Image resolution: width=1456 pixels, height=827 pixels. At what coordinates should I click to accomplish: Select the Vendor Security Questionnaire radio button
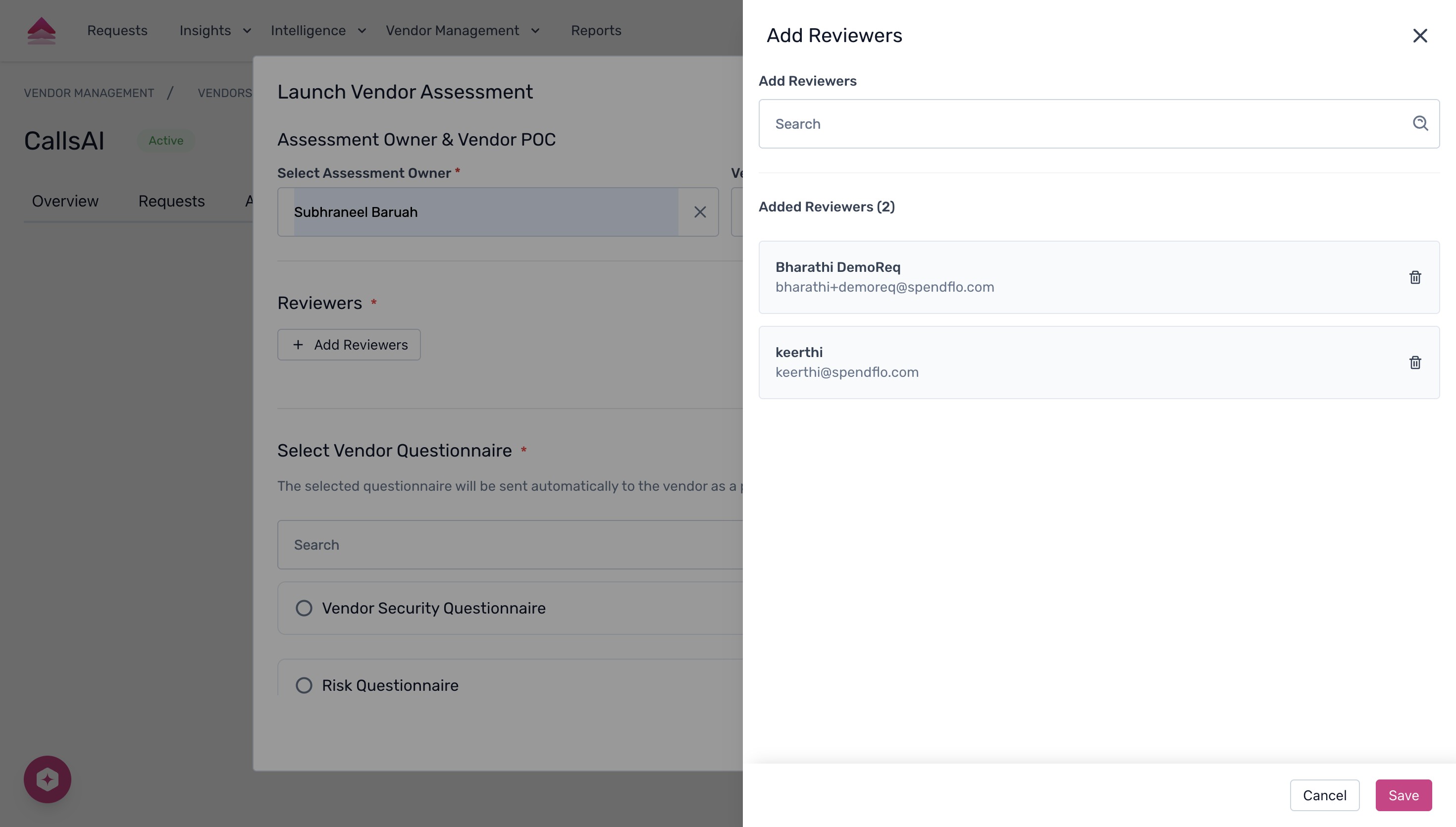coord(305,608)
